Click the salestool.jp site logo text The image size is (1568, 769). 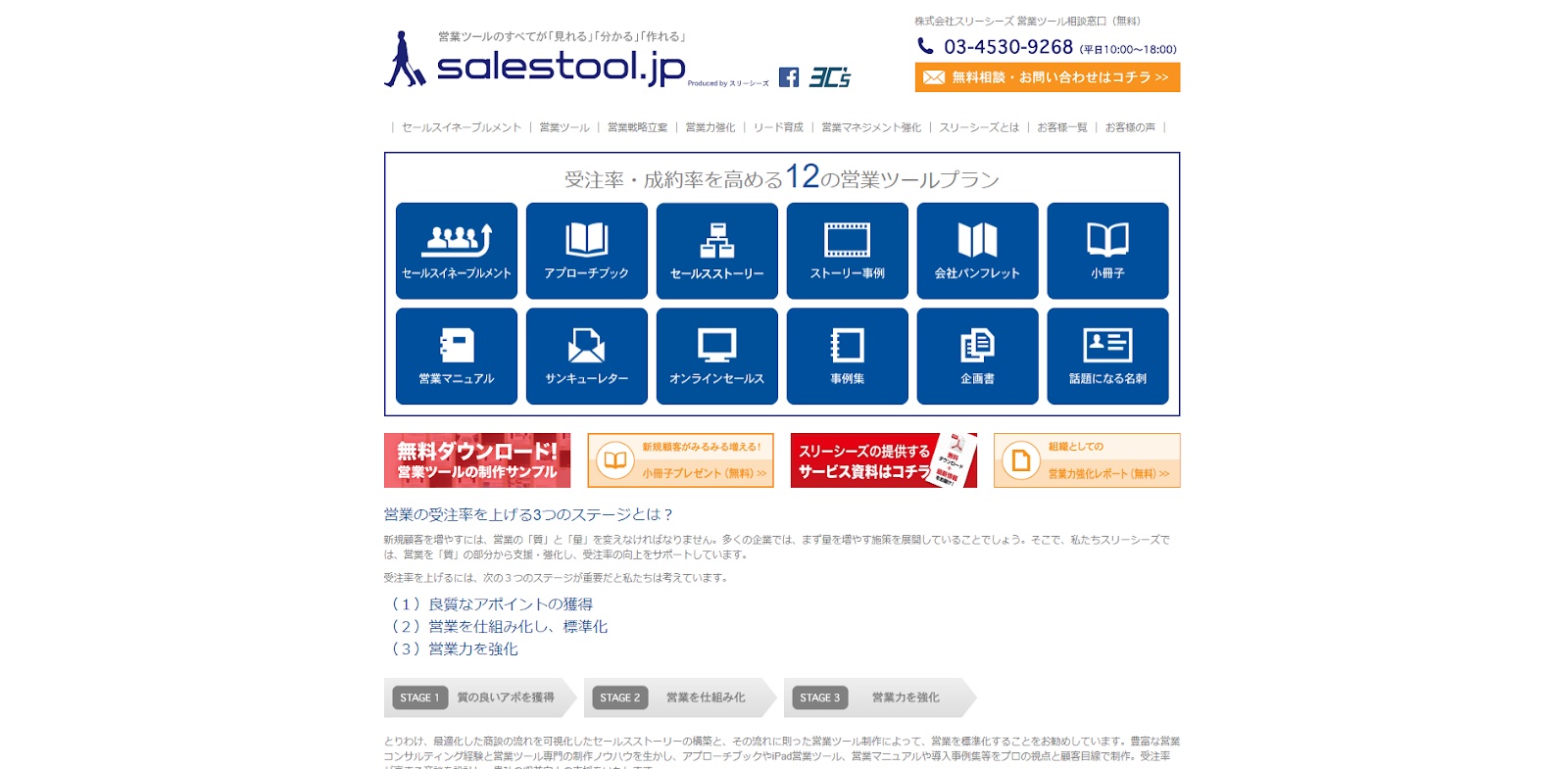[561, 67]
